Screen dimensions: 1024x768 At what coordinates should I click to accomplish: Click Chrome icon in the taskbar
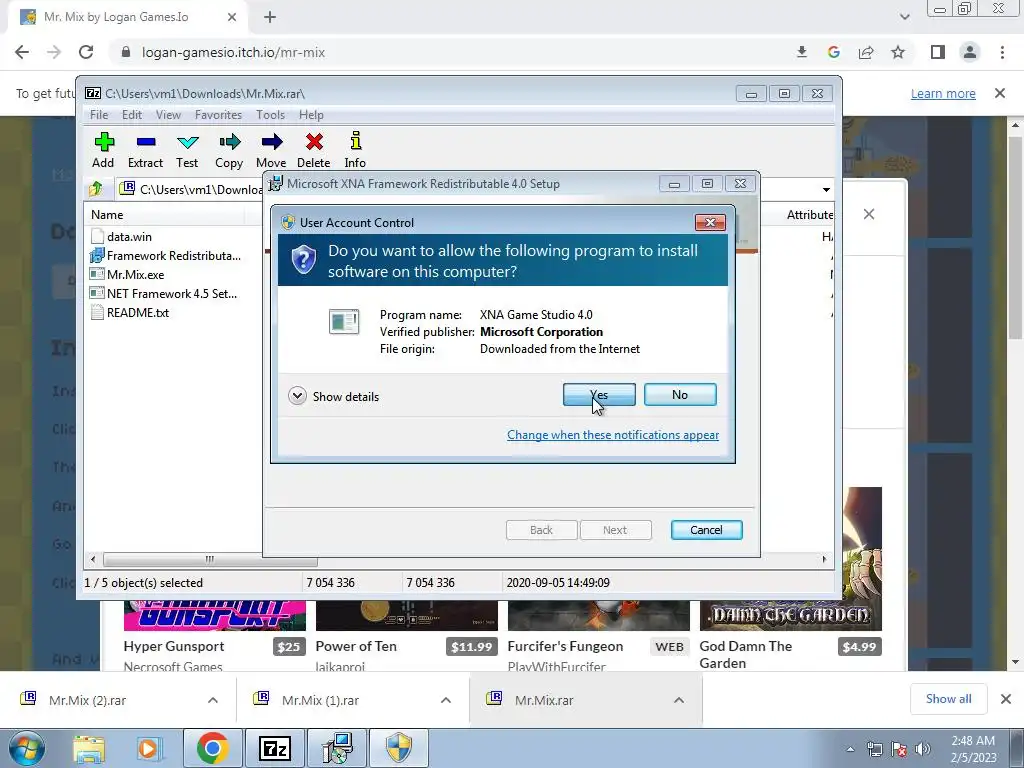click(x=212, y=748)
